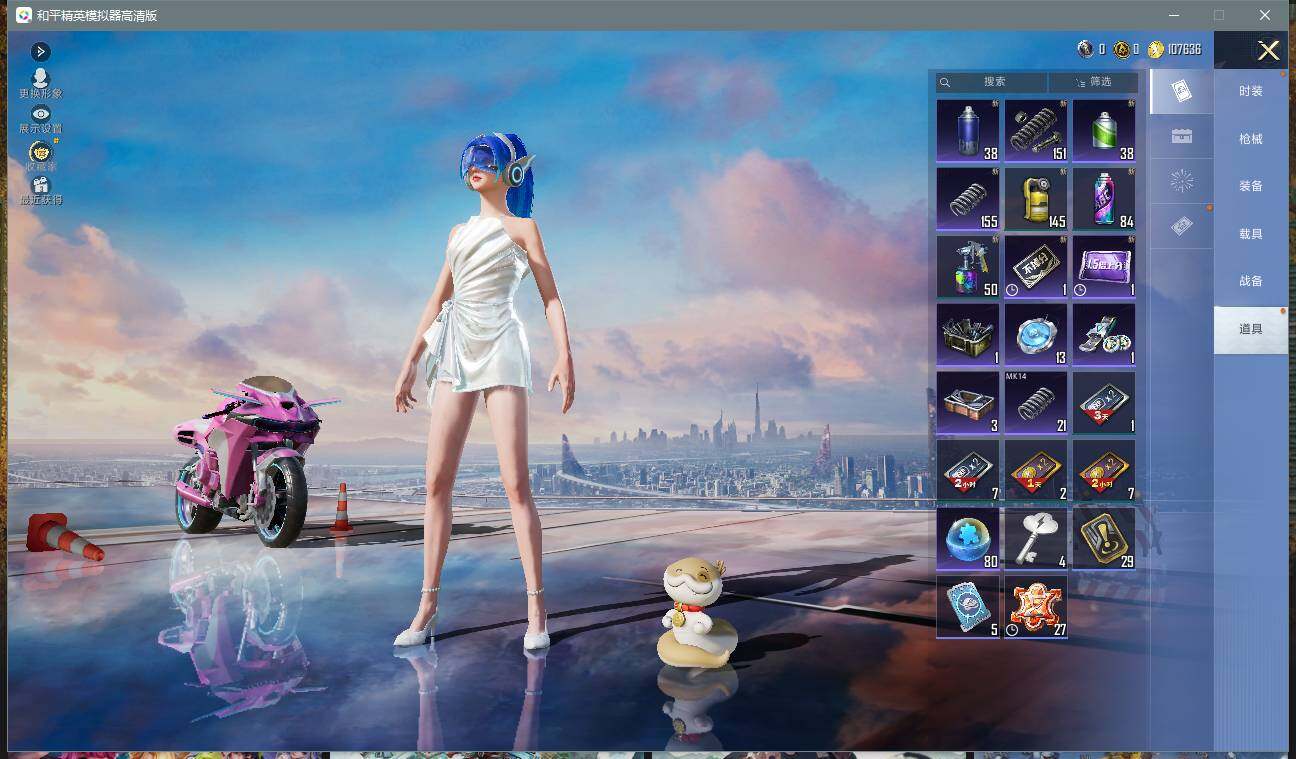
Task: View 最近获得 recently obtained items
Action: pyautogui.click(x=40, y=192)
